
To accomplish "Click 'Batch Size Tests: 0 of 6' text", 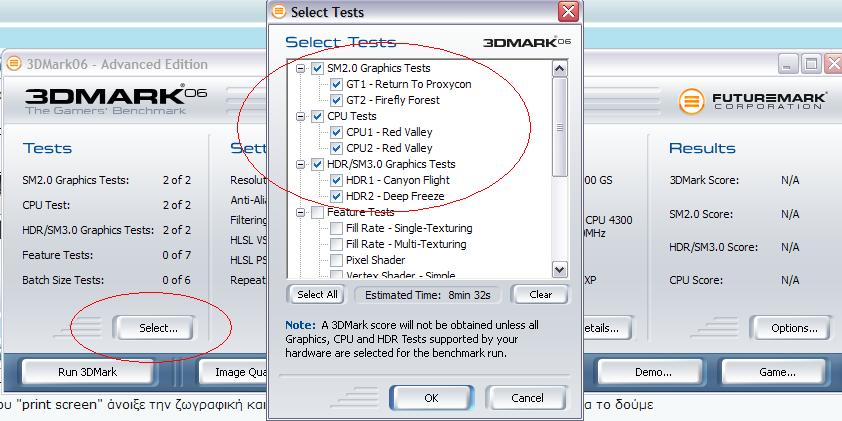I will (106, 280).
